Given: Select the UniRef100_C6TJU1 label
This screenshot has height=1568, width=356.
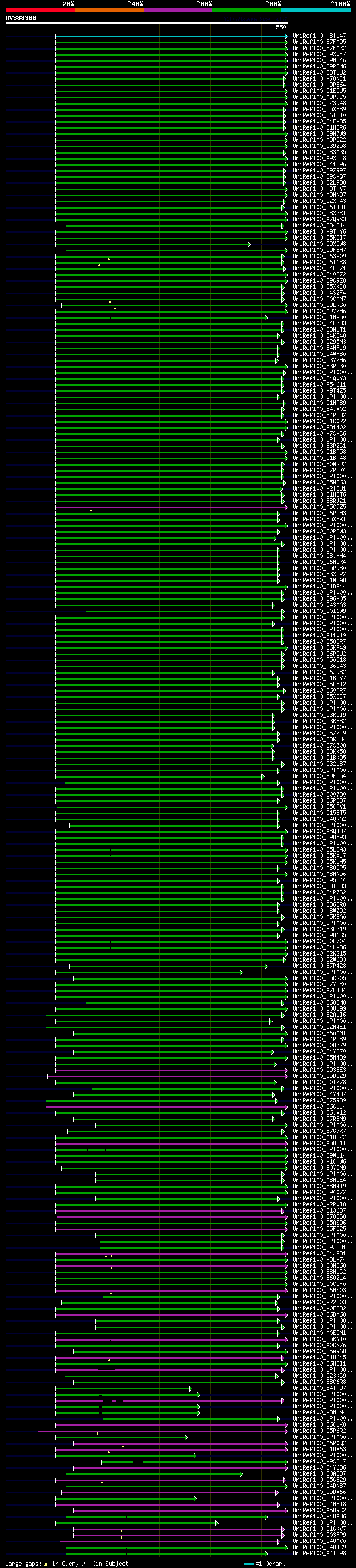Looking at the screenshot, I should [319, 207].
